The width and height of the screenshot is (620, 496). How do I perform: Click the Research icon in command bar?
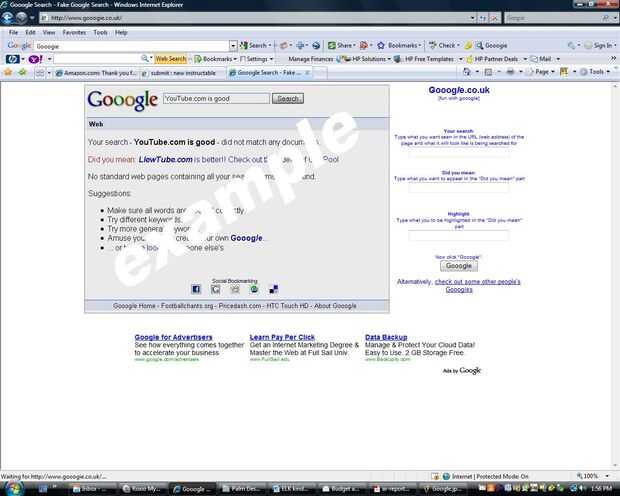point(564,72)
